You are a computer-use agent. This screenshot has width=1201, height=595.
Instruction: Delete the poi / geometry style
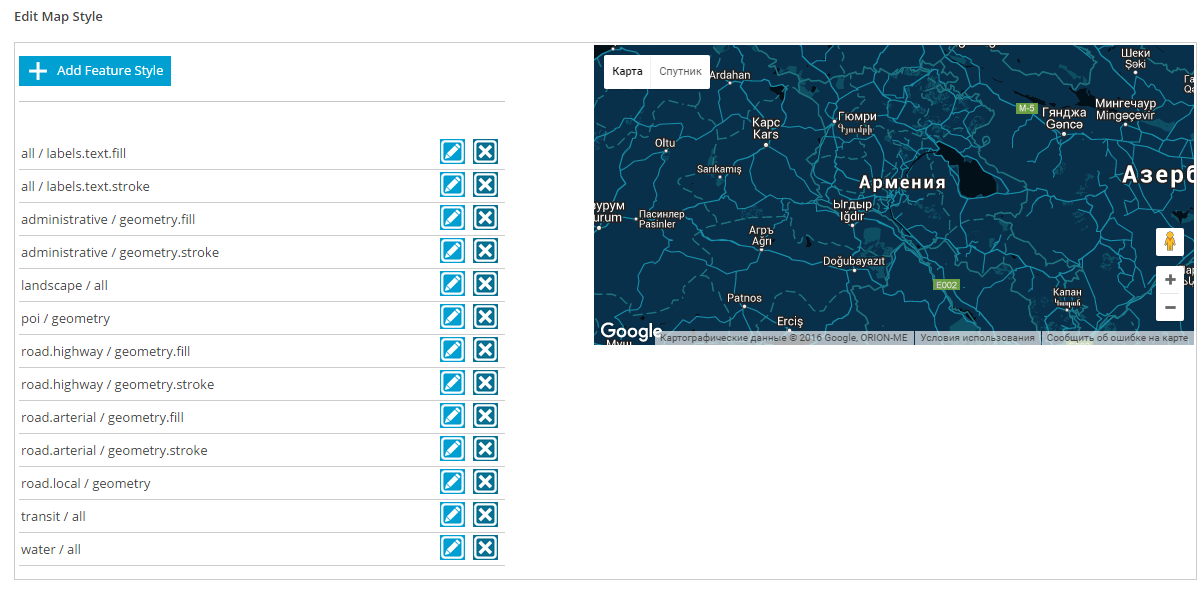(485, 317)
